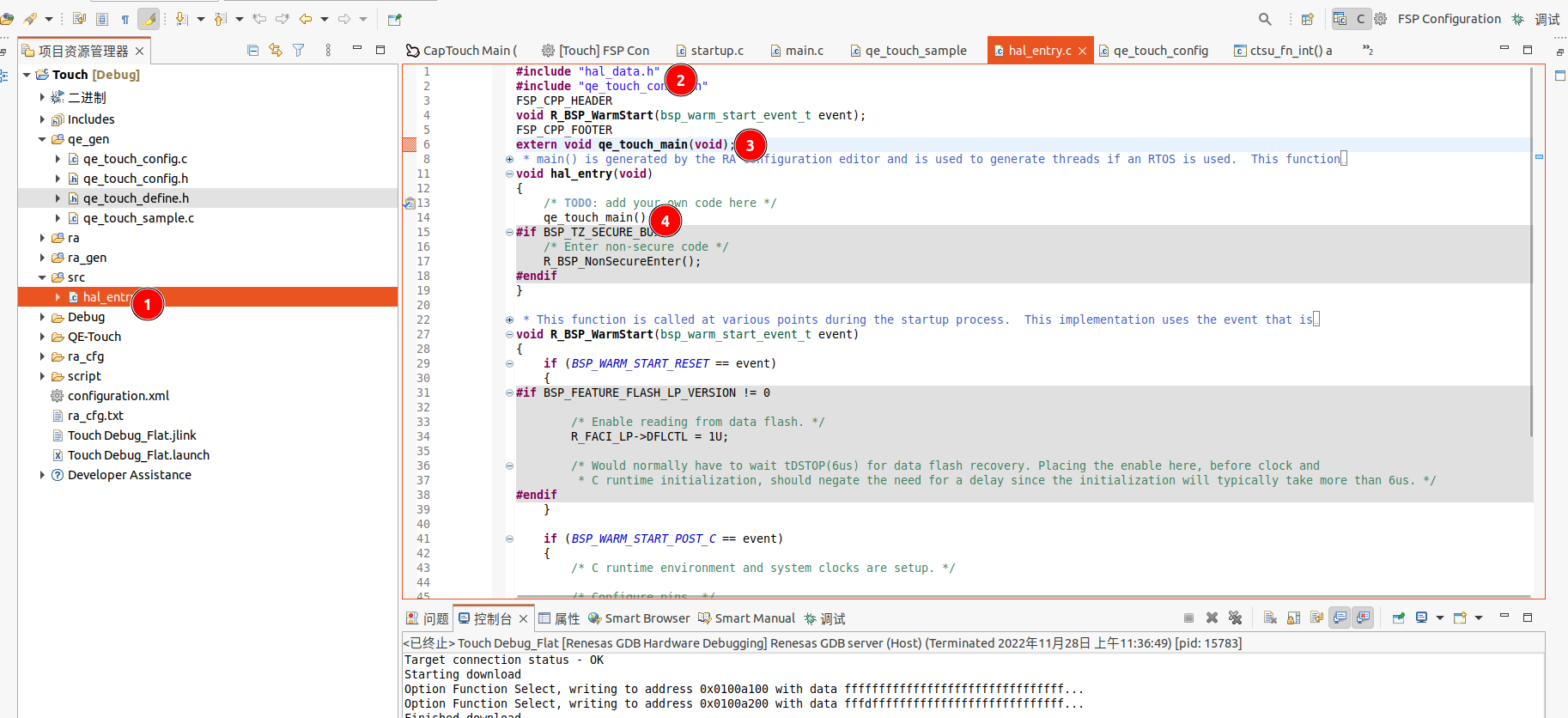Viewport: 1568px width, 718px height.
Task: Open the search magnifier in the toolbar
Action: [x=1265, y=19]
